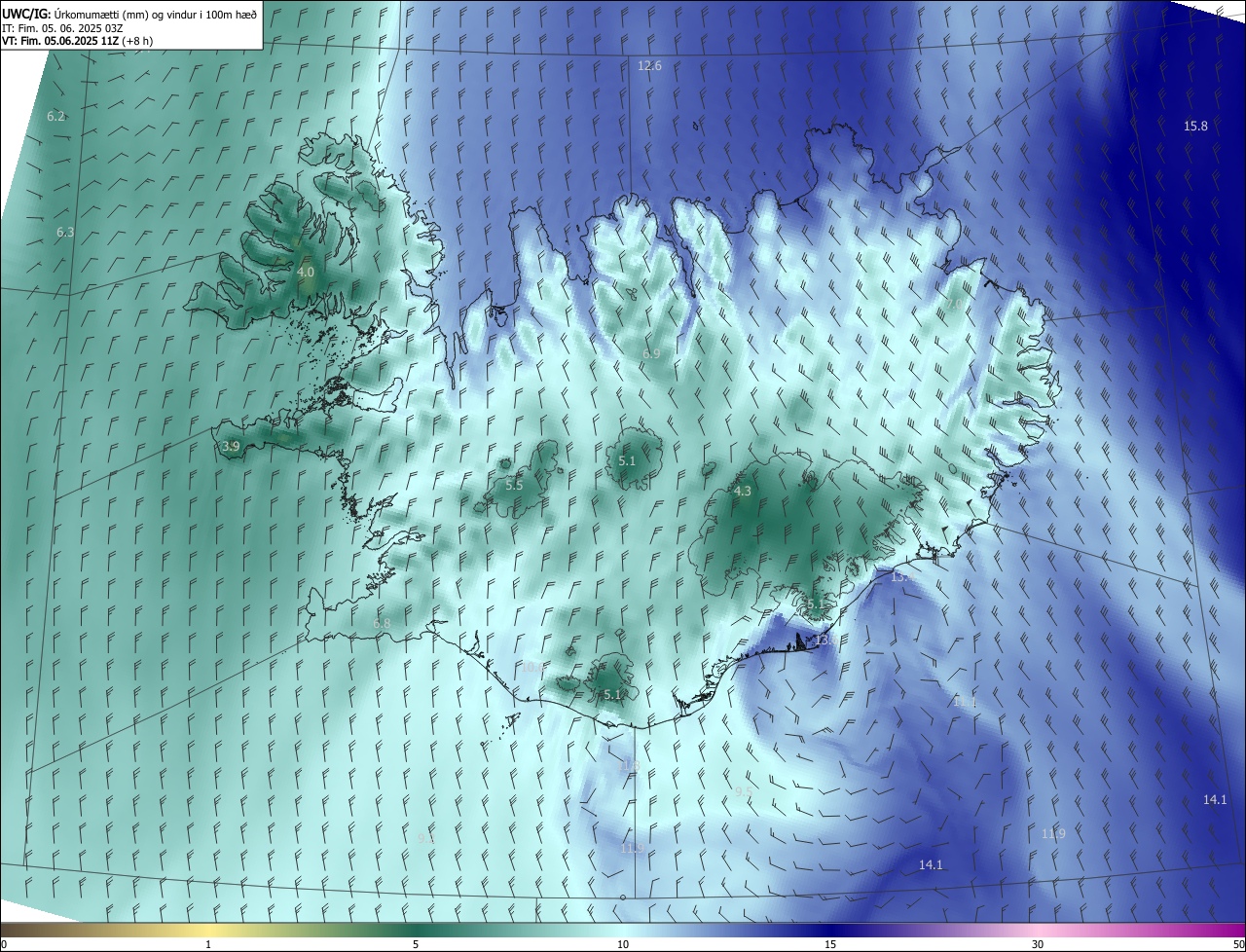1246x952 pixels.
Task: Click the 3.9 value on the Snæfellsnes peninsula
Action: (x=231, y=446)
